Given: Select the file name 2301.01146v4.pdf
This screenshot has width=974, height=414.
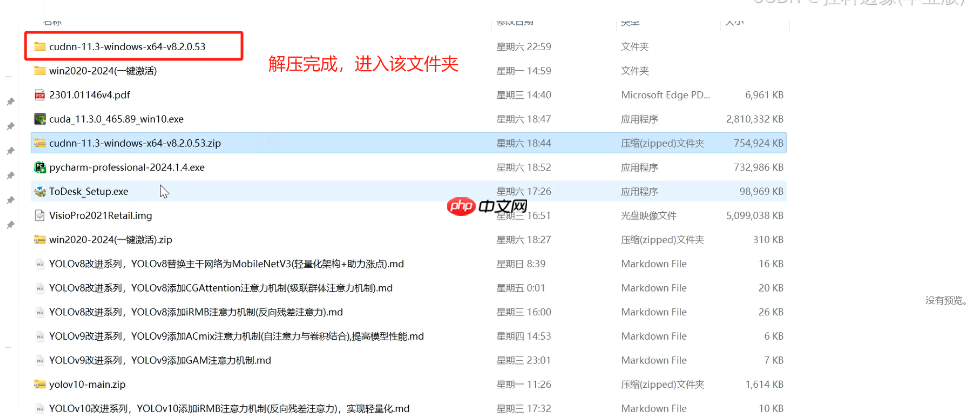Looking at the screenshot, I should coord(89,94).
